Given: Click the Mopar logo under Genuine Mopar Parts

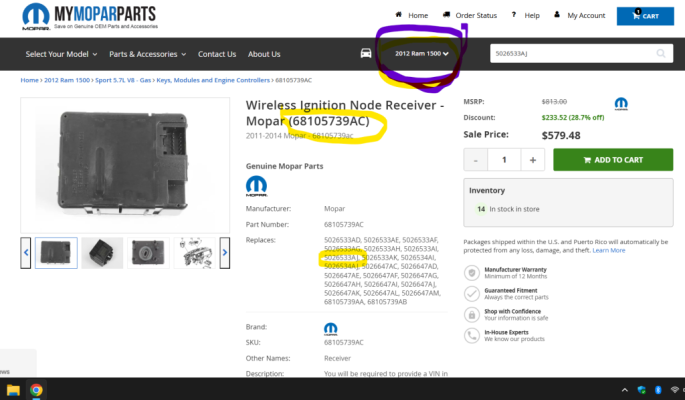Looking at the screenshot, I should click(x=256, y=186).
